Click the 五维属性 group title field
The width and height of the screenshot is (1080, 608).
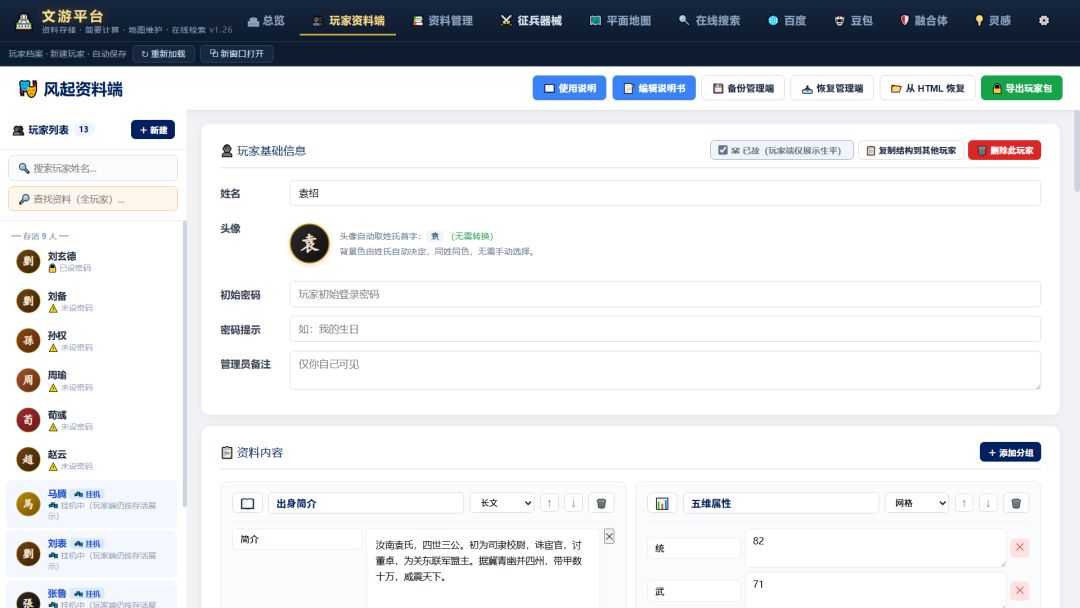point(780,503)
